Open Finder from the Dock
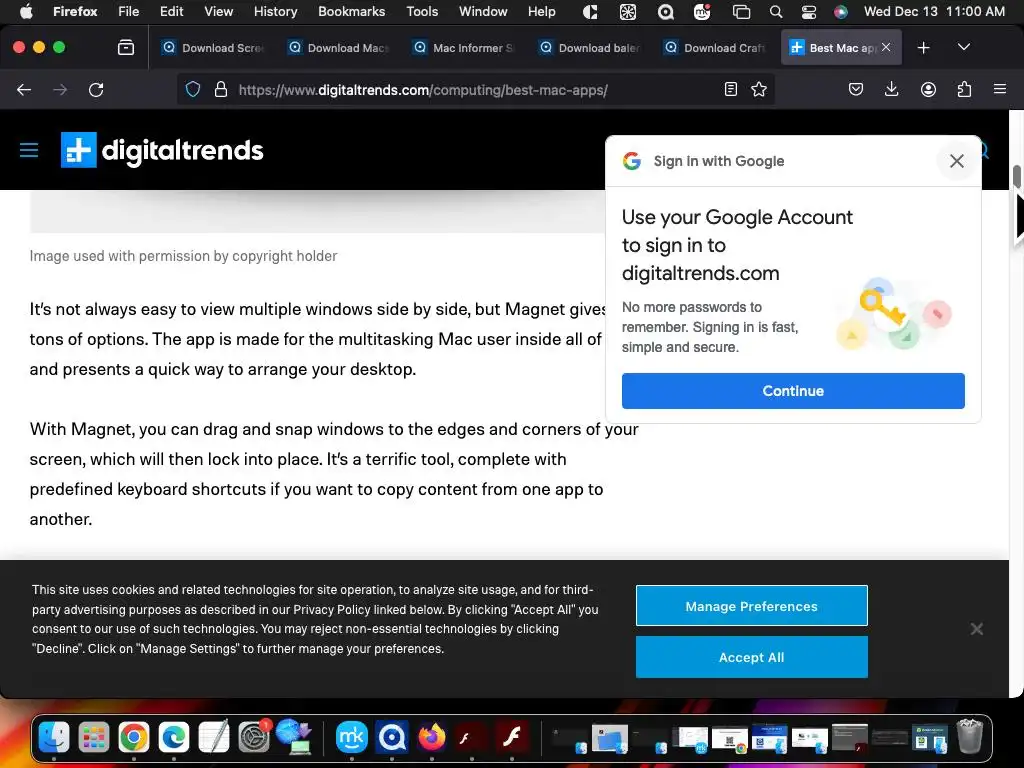The width and height of the screenshot is (1024, 768). 54,737
